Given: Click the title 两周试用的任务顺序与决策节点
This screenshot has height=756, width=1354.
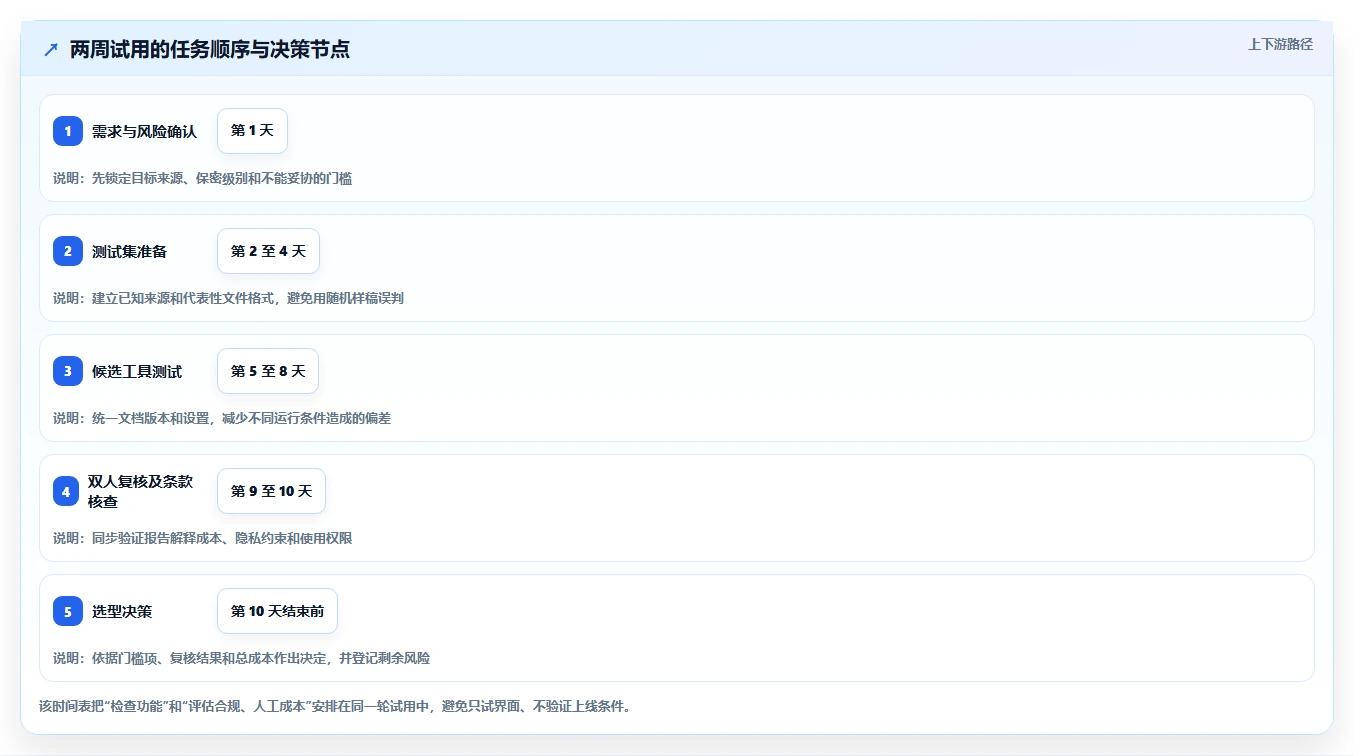Looking at the screenshot, I should (210, 49).
